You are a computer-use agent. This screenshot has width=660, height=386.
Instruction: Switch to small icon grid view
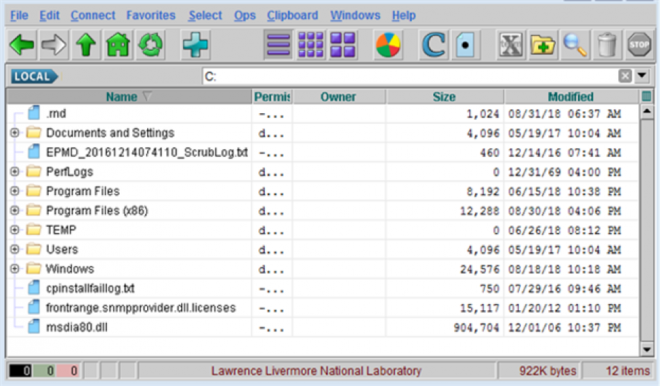click(x=311, y=44)
